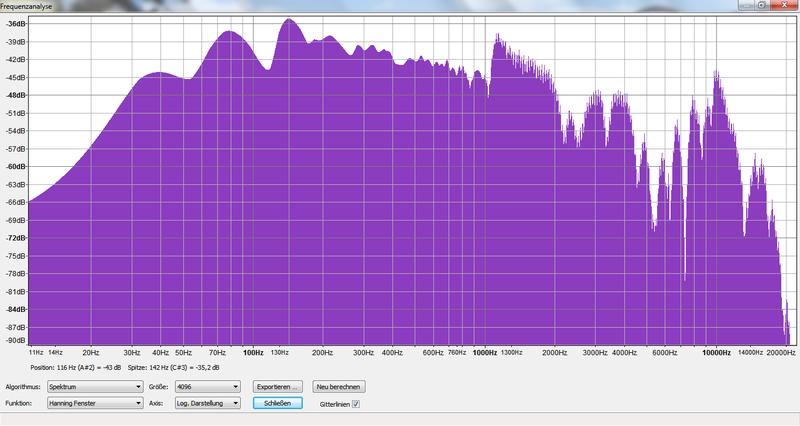Expand the Axis dropdown showing Log. Darstellung
Viewport: 800px width, 426px height.
tap(207, 403)
